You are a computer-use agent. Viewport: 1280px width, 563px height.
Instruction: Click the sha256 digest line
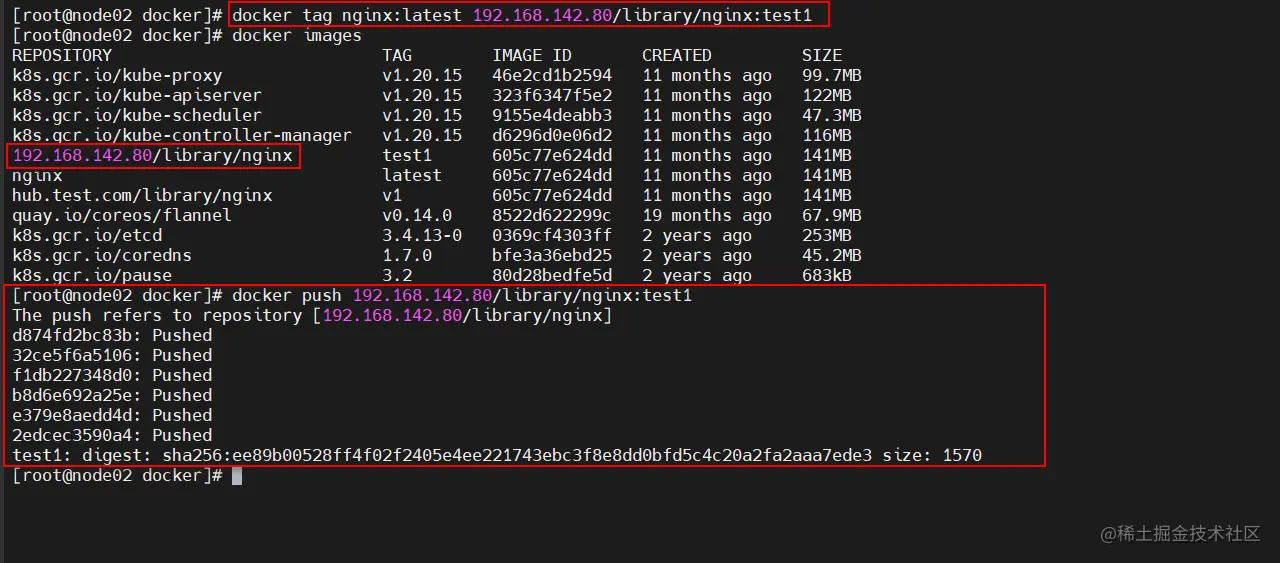point(497,455)
